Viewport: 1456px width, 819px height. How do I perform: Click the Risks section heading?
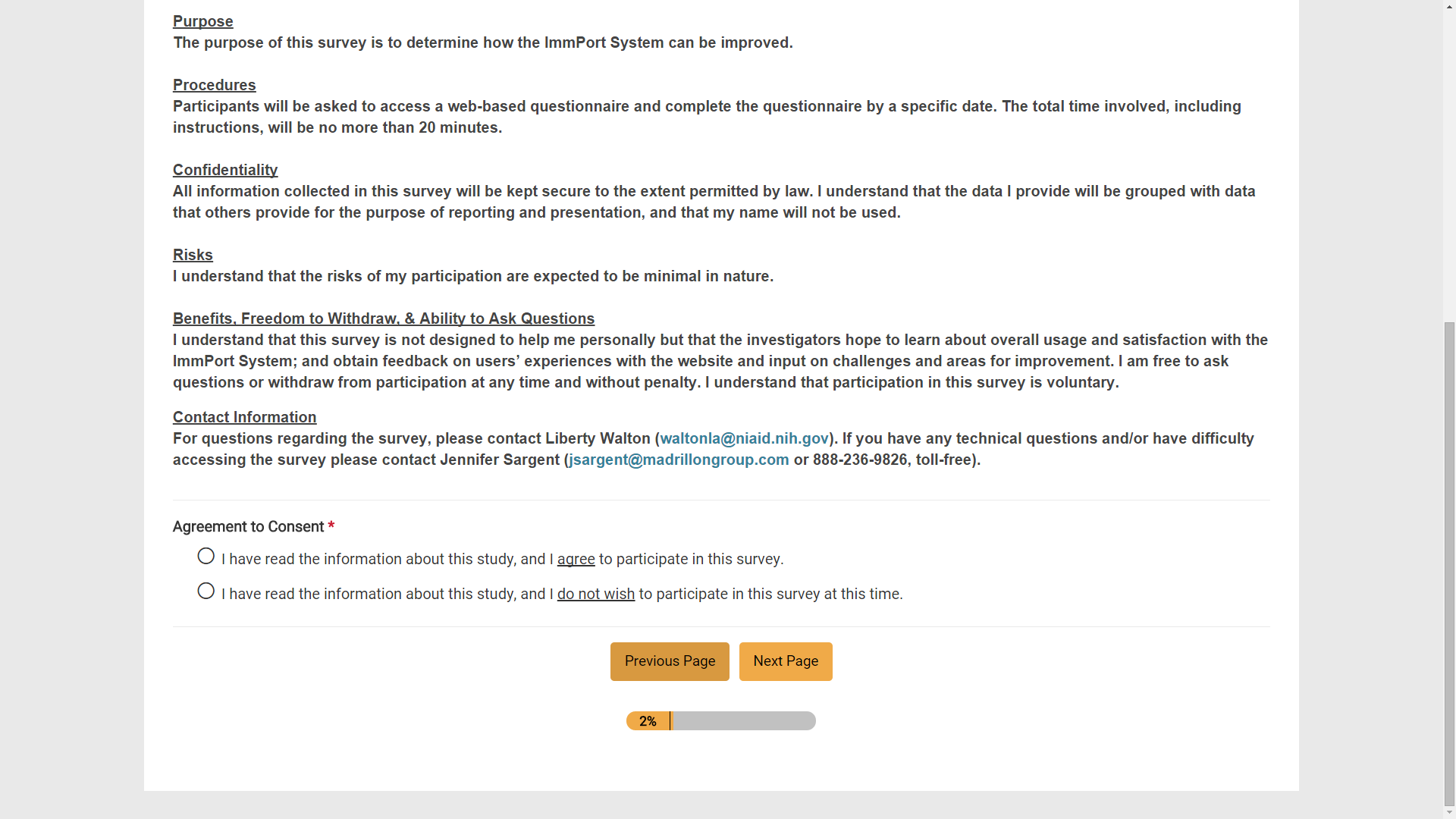tap(193, 256)
